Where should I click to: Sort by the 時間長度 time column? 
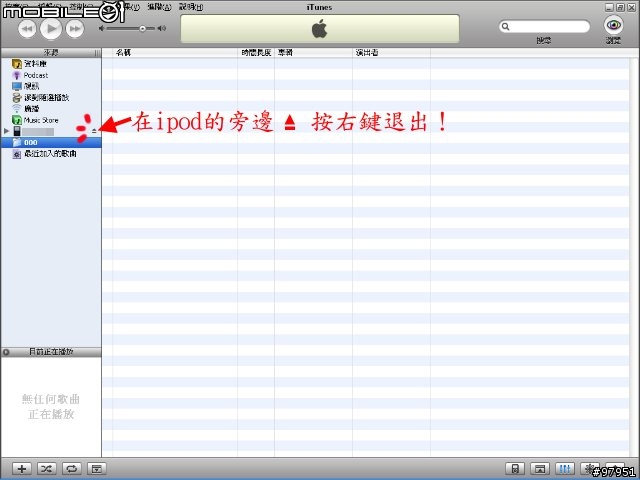point(256,53)
